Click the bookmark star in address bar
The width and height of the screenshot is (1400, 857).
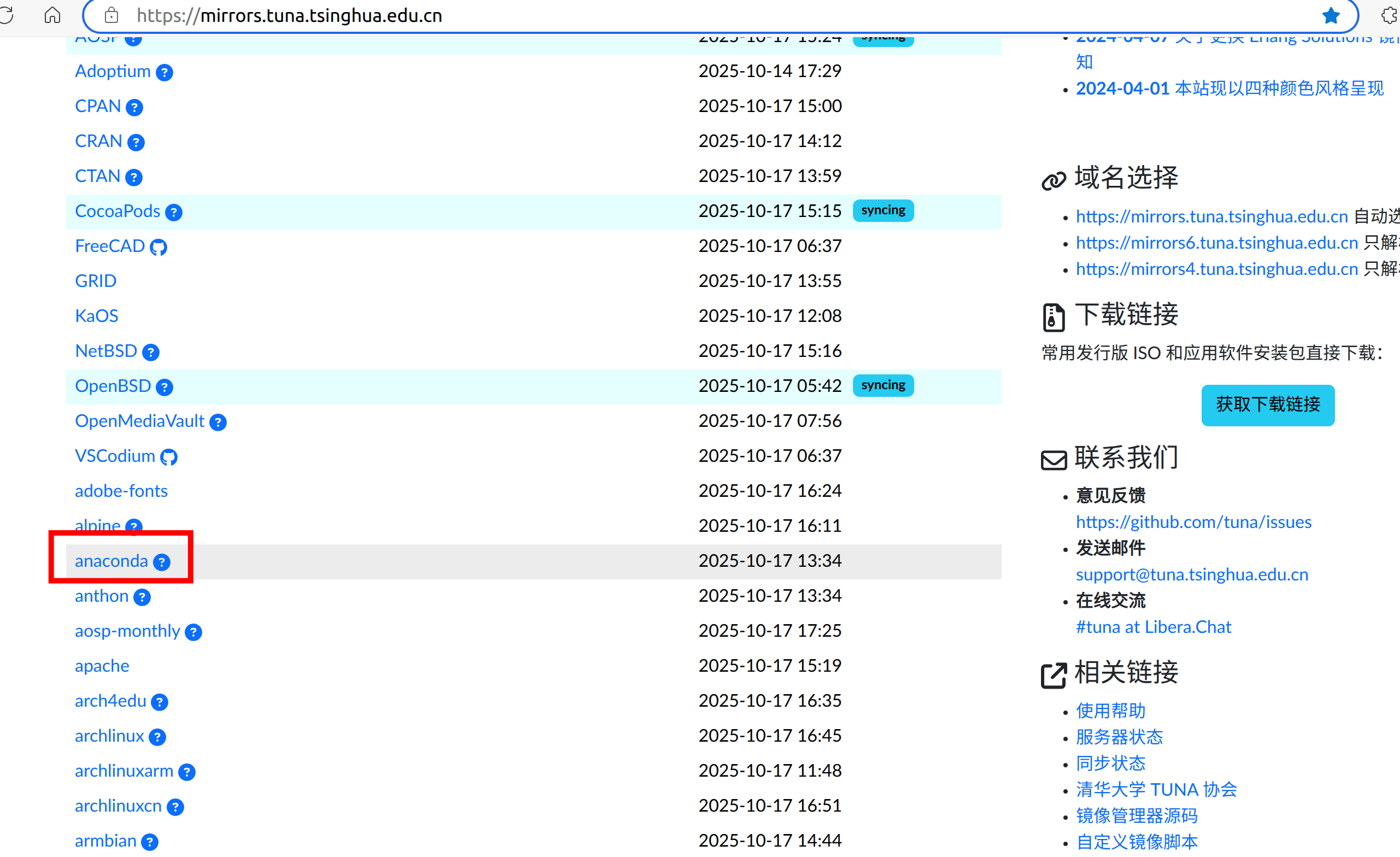(1331, 15)
